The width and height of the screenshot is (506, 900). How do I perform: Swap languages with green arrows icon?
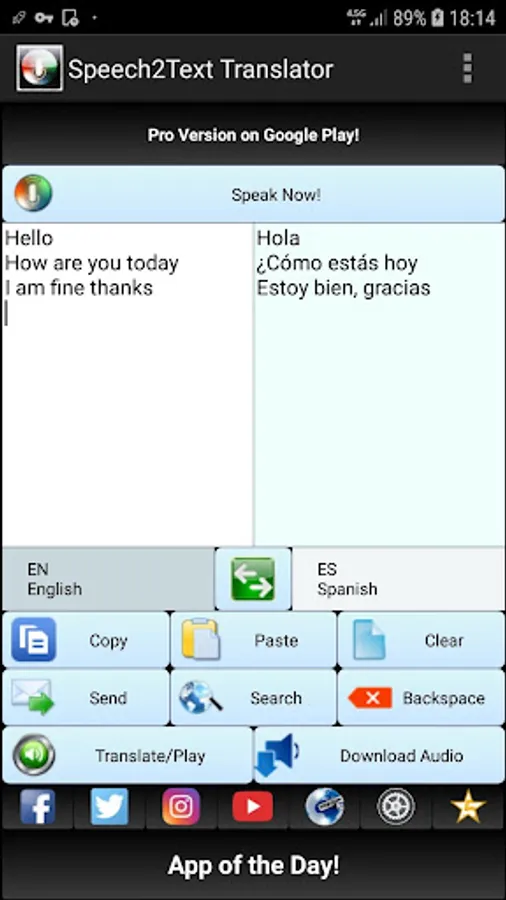[253, 579]
